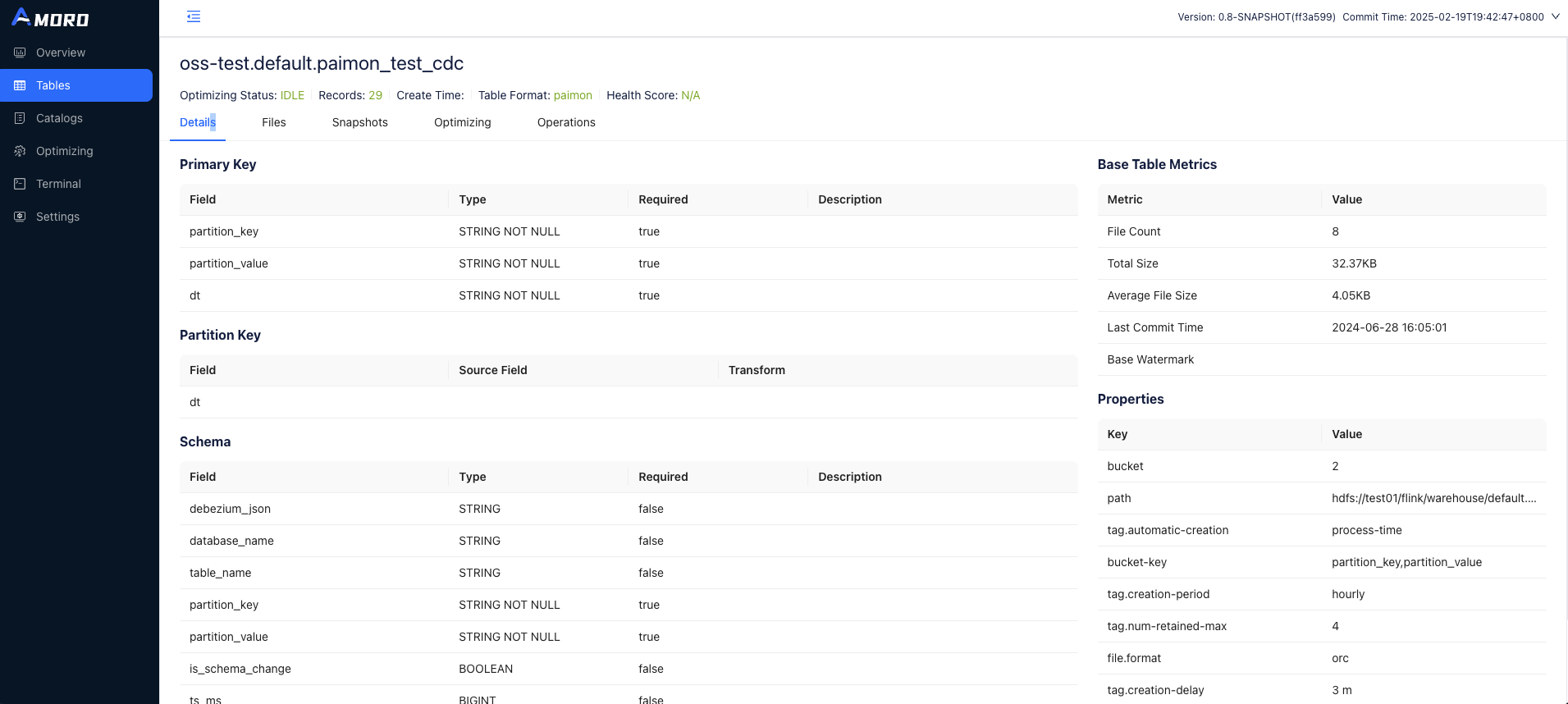The height and width of the screenshot is (704, 1568).
Task: Switch to the Files tab
Action: click(273, 122)
